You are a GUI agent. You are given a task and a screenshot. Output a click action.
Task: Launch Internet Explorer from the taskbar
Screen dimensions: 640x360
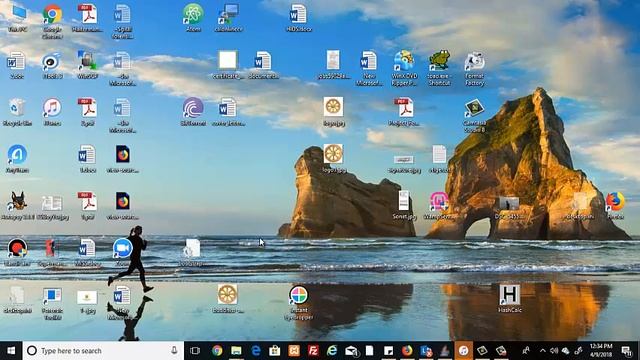(x=332, y=351)
